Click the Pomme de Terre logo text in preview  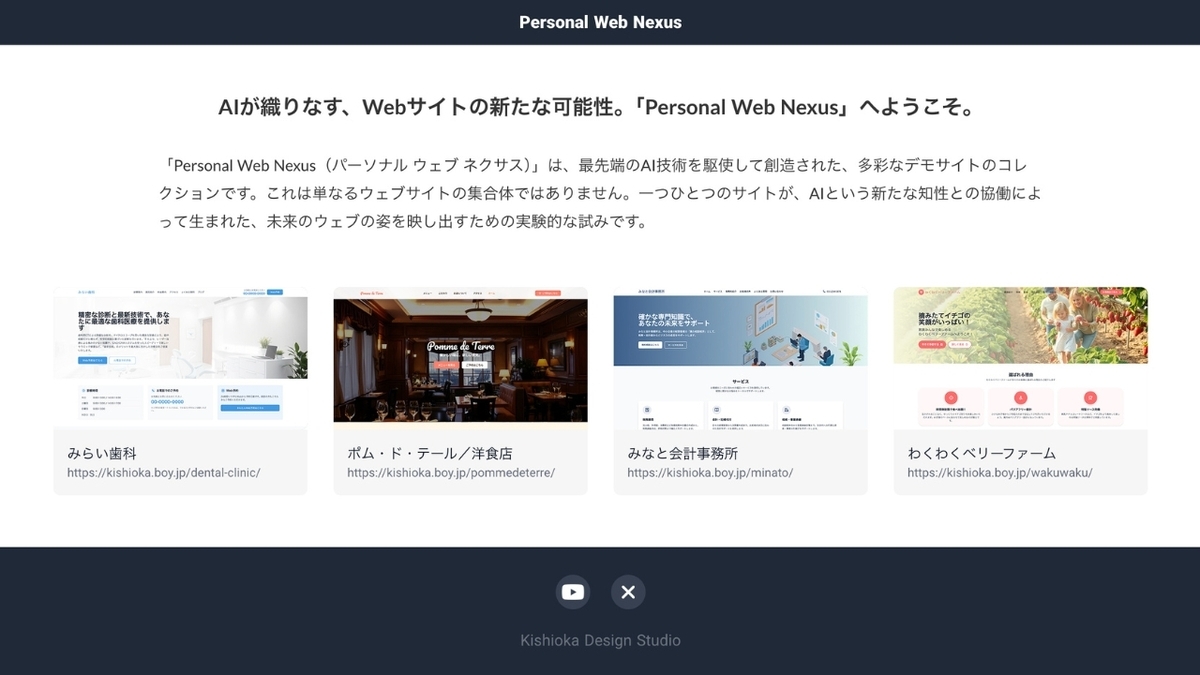(x=461, y=347)
